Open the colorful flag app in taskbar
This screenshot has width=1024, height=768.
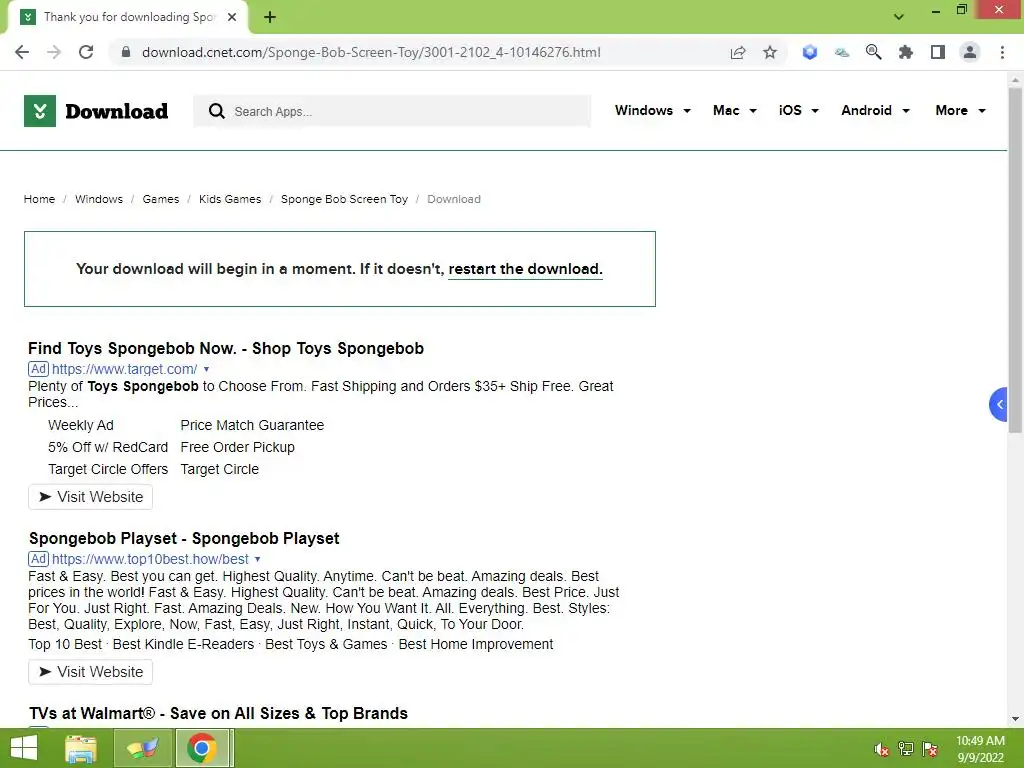143,748
